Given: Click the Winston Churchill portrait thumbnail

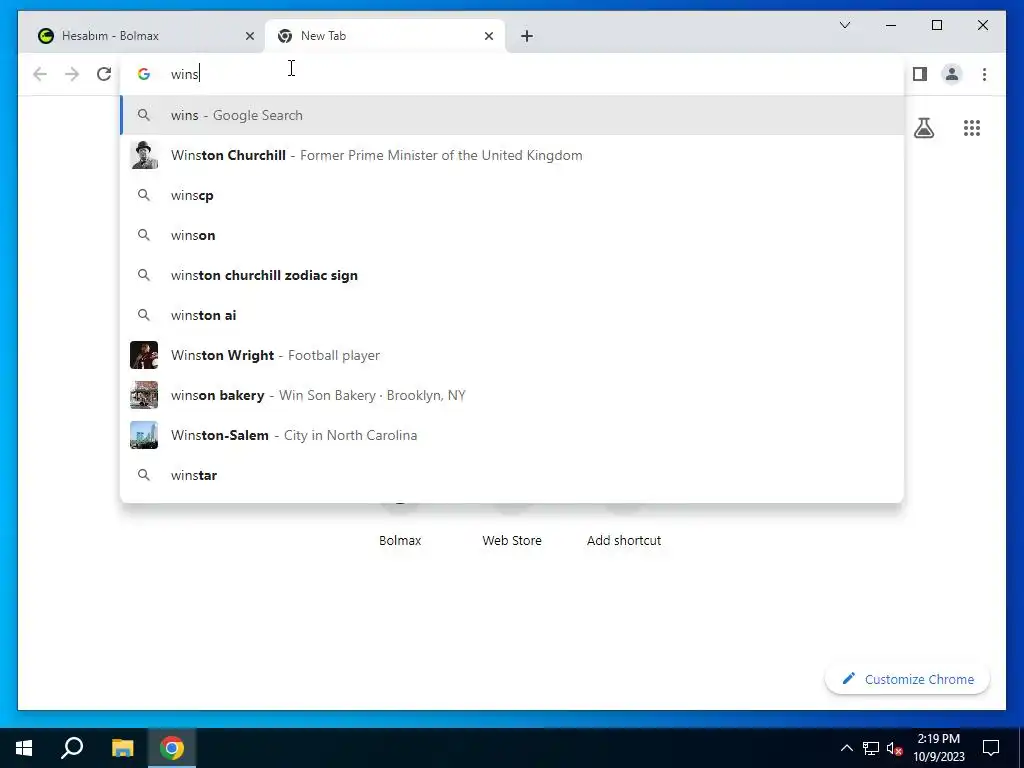Looking at the screenshot, I should coord(144,155).
